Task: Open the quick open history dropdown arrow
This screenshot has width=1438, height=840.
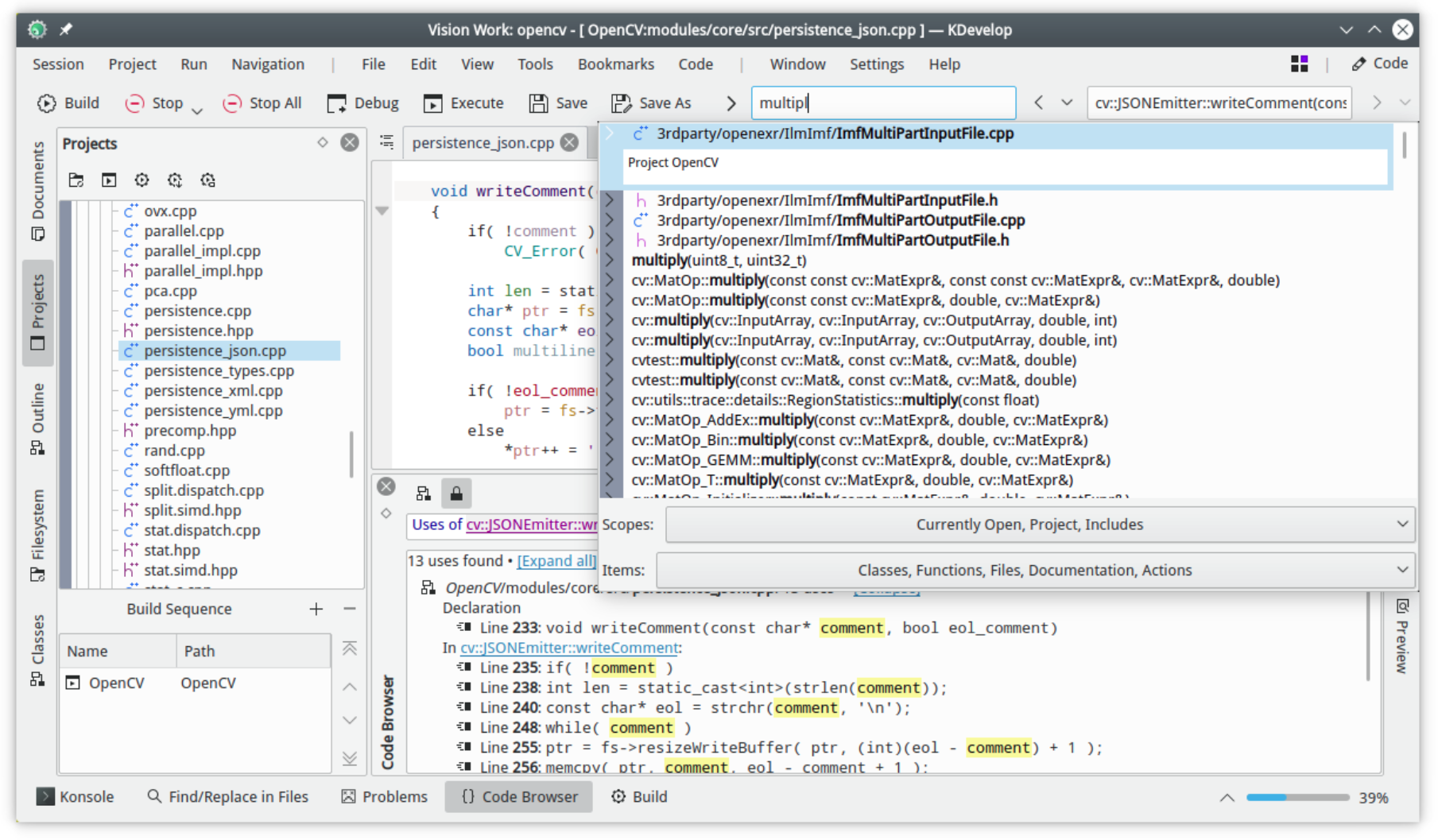Action: point(1067,103)
